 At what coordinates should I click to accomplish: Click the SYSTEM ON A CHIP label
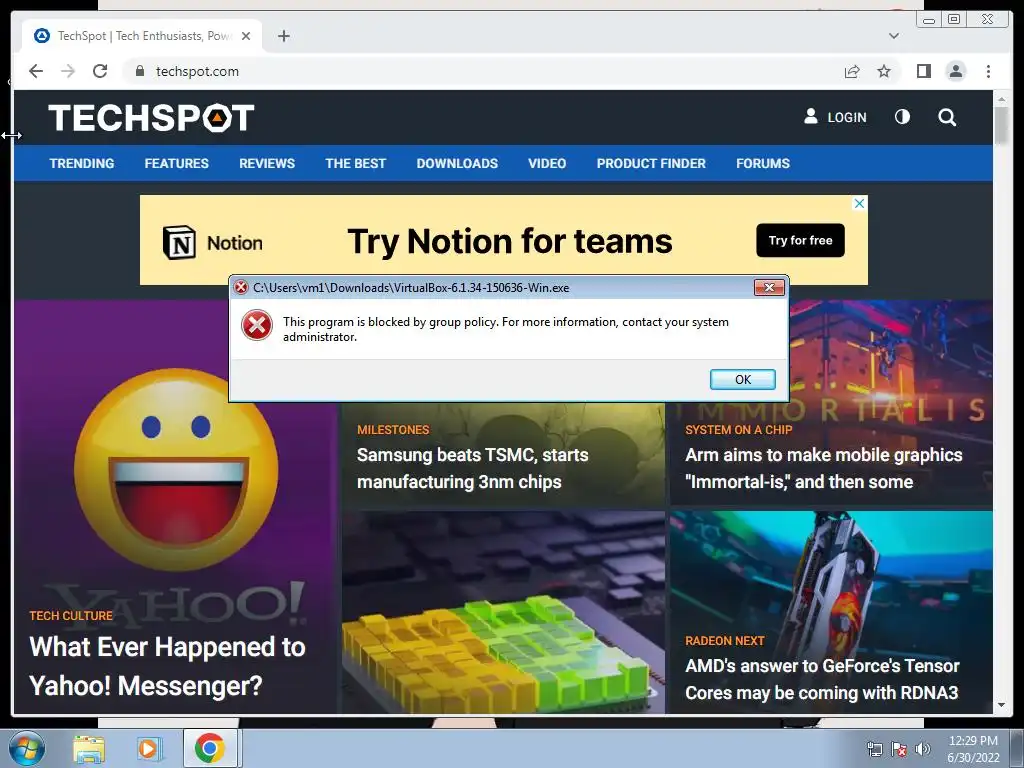pos(739,430)
